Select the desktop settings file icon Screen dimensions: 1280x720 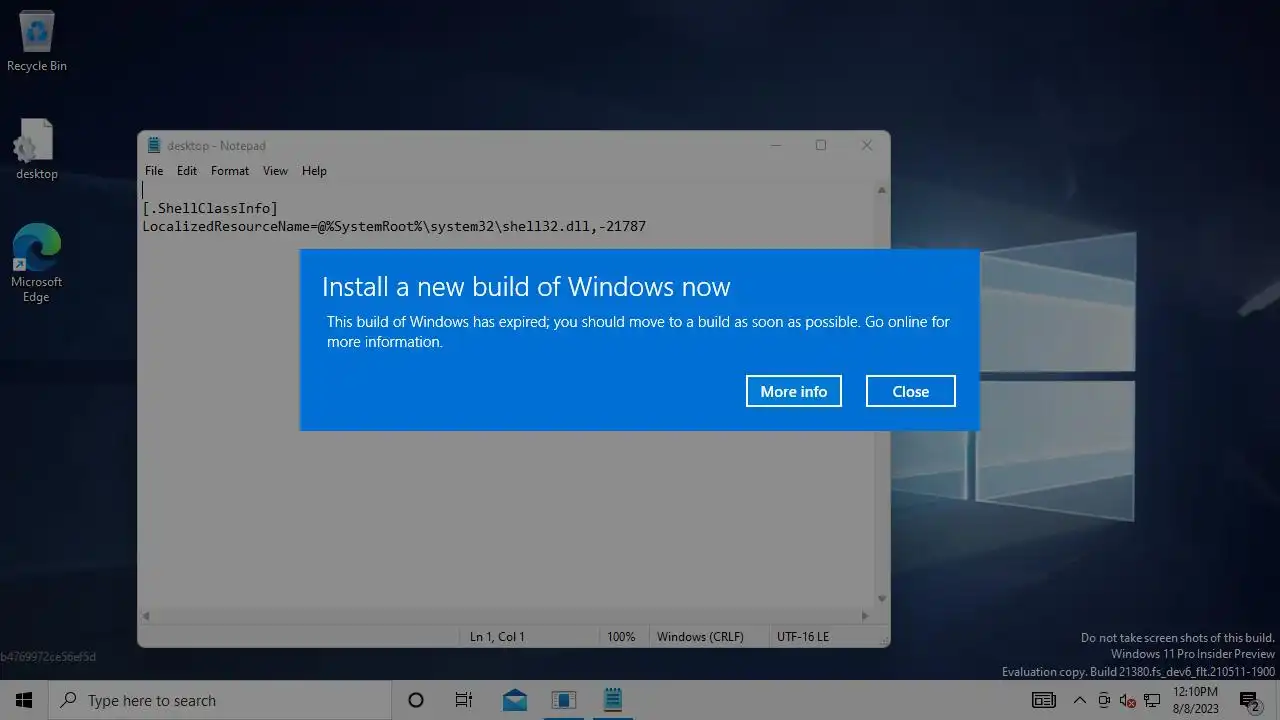[x=37, y=149]
